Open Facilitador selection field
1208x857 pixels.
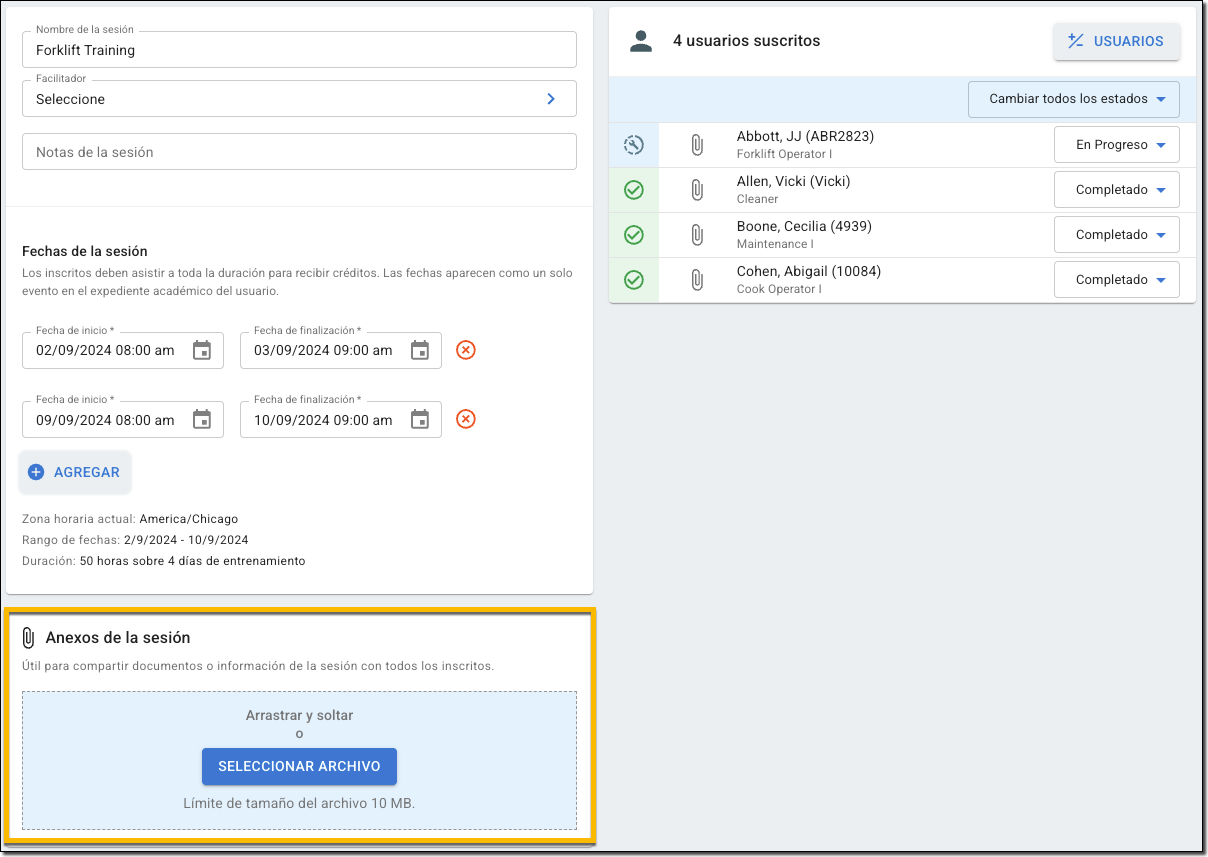tap(299, 99)
